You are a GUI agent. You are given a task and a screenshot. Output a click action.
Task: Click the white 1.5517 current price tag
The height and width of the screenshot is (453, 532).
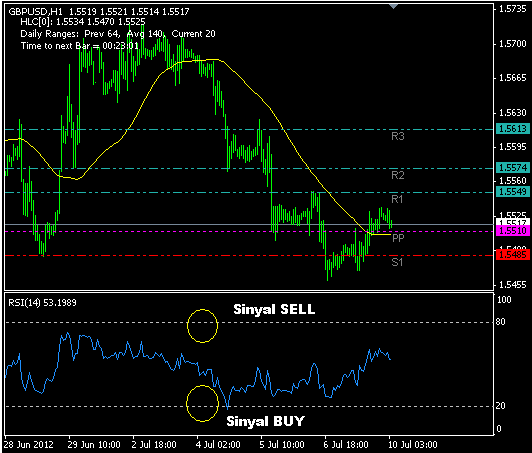(x=513, y=222)
